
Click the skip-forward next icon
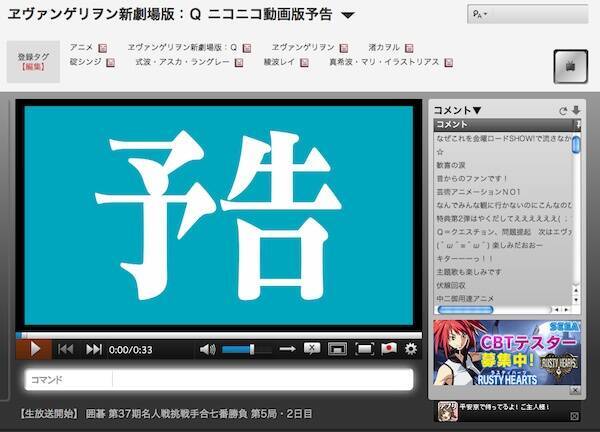(94, 349)
